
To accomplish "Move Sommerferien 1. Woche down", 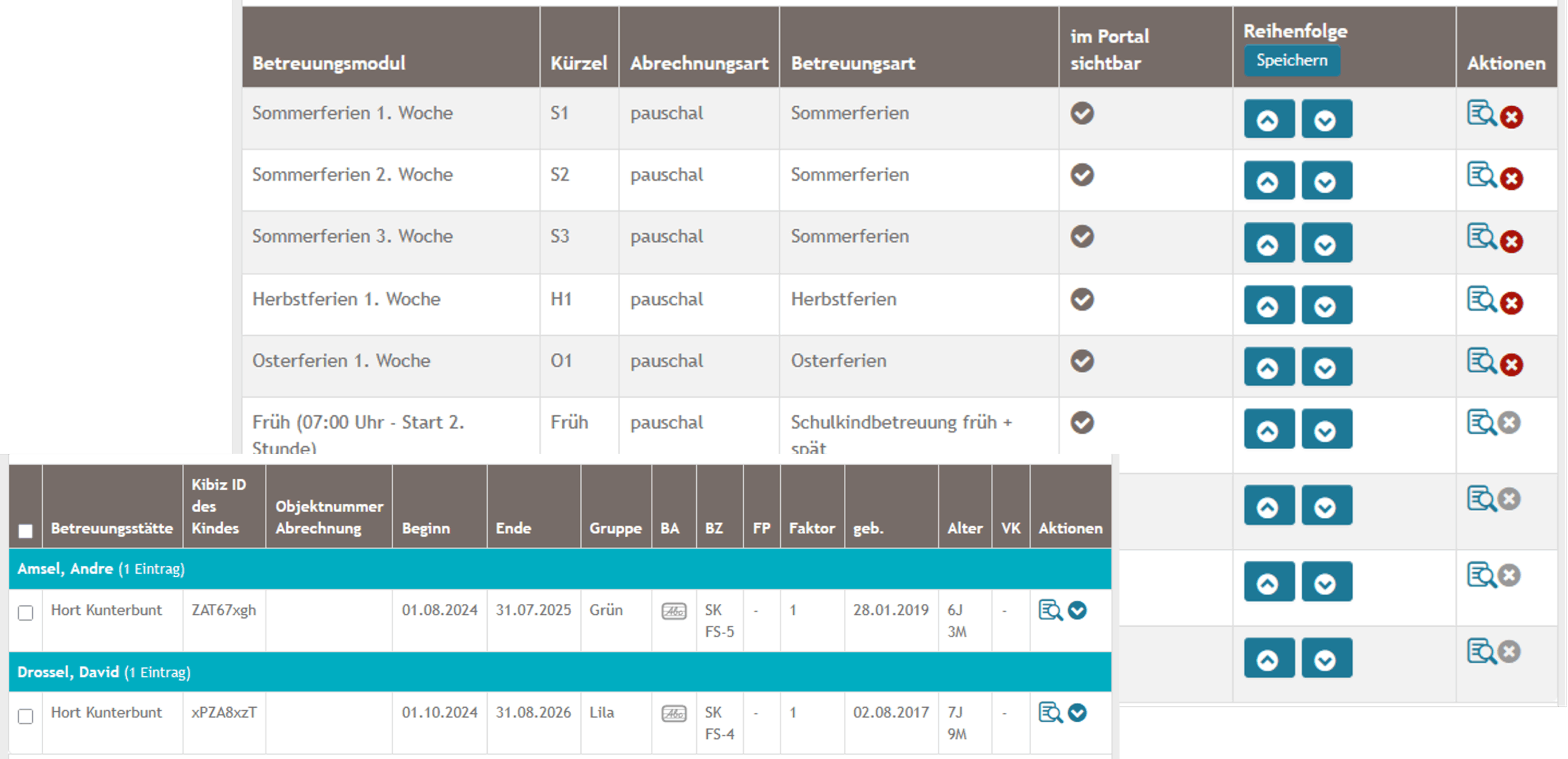I will [x=1326, y=119].
